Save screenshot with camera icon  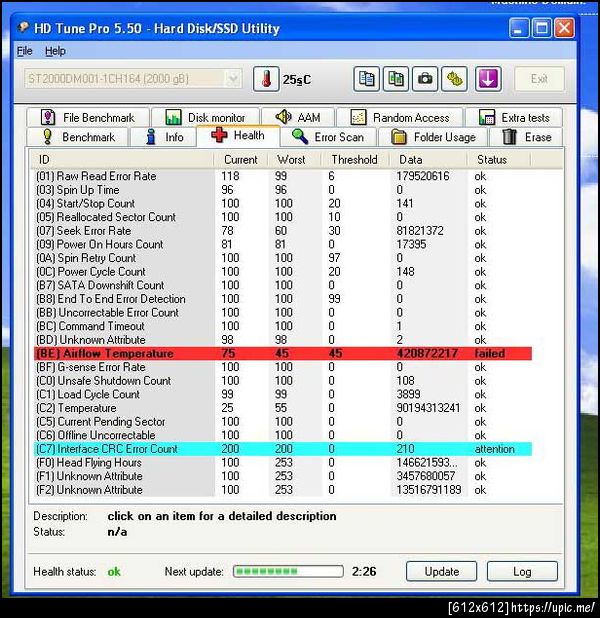point(425,79)
